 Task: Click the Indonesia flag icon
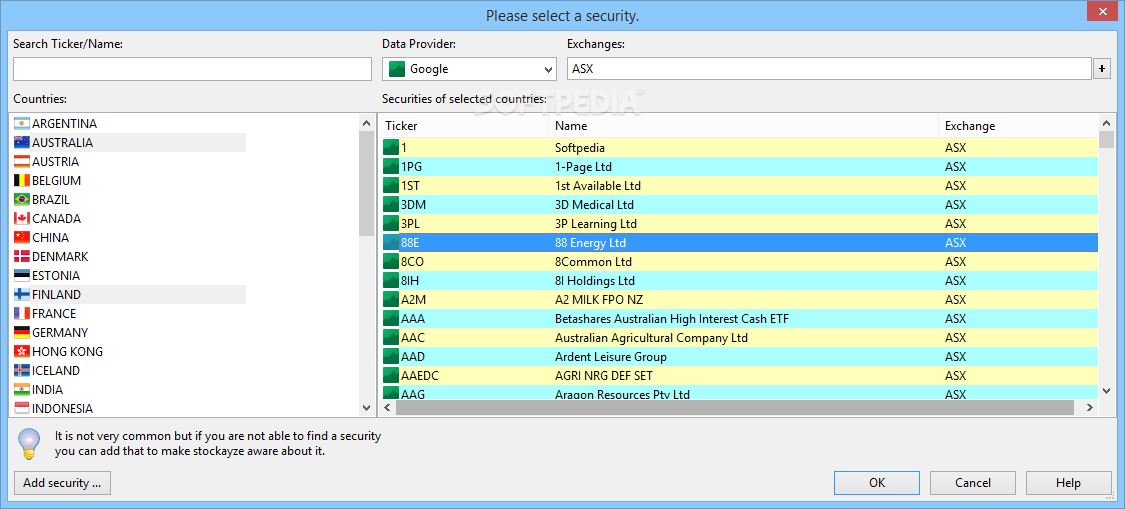tap(22, 408)
